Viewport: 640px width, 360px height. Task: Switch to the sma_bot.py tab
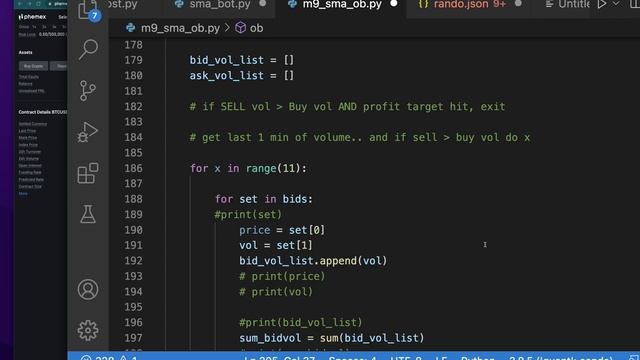220,4
